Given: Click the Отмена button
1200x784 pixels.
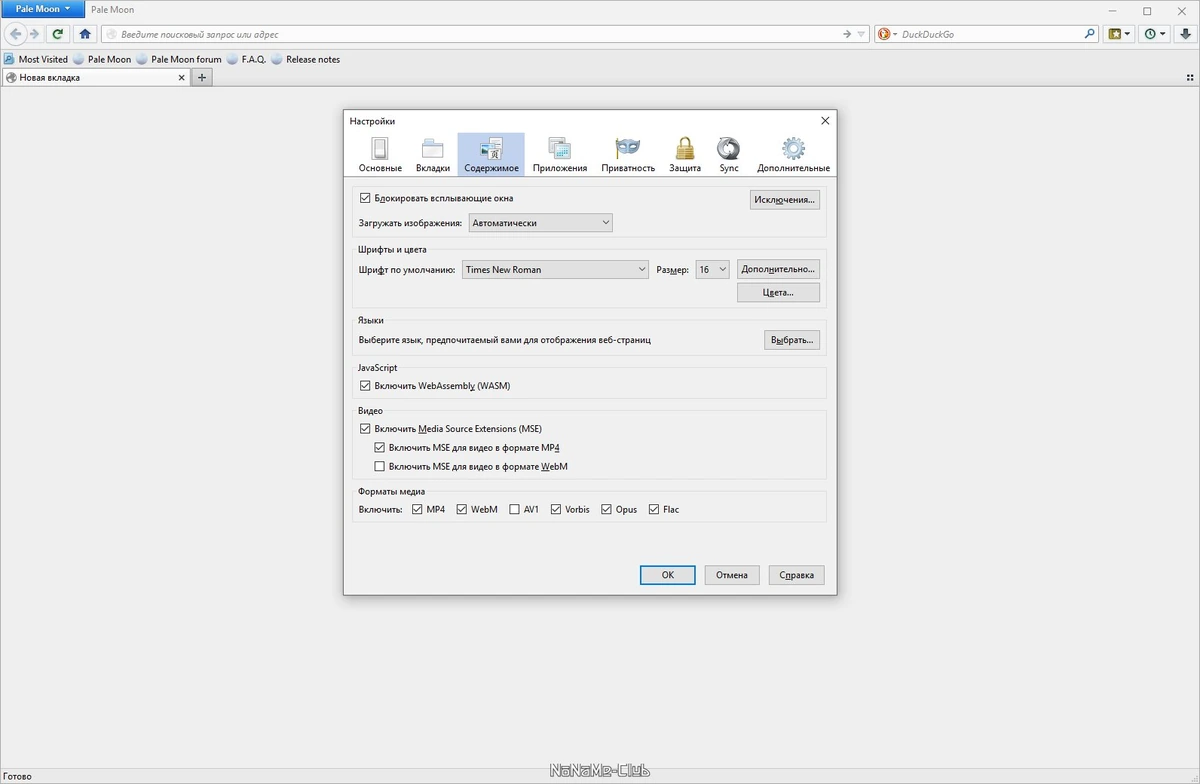Looking at the screenshot, I should [x=732, y=575].
